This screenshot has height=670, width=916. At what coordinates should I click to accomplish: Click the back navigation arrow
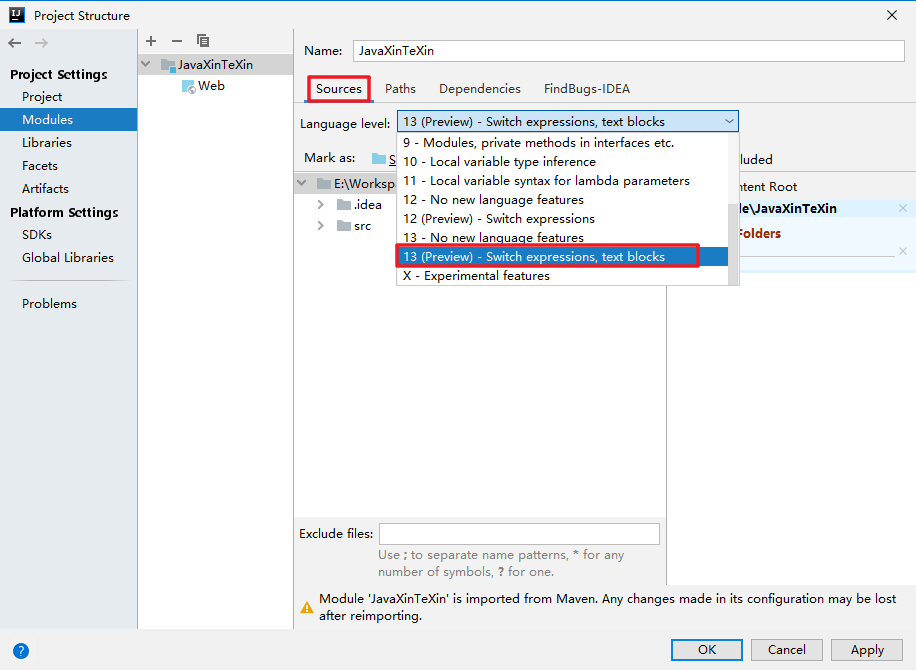pos(15,43)
